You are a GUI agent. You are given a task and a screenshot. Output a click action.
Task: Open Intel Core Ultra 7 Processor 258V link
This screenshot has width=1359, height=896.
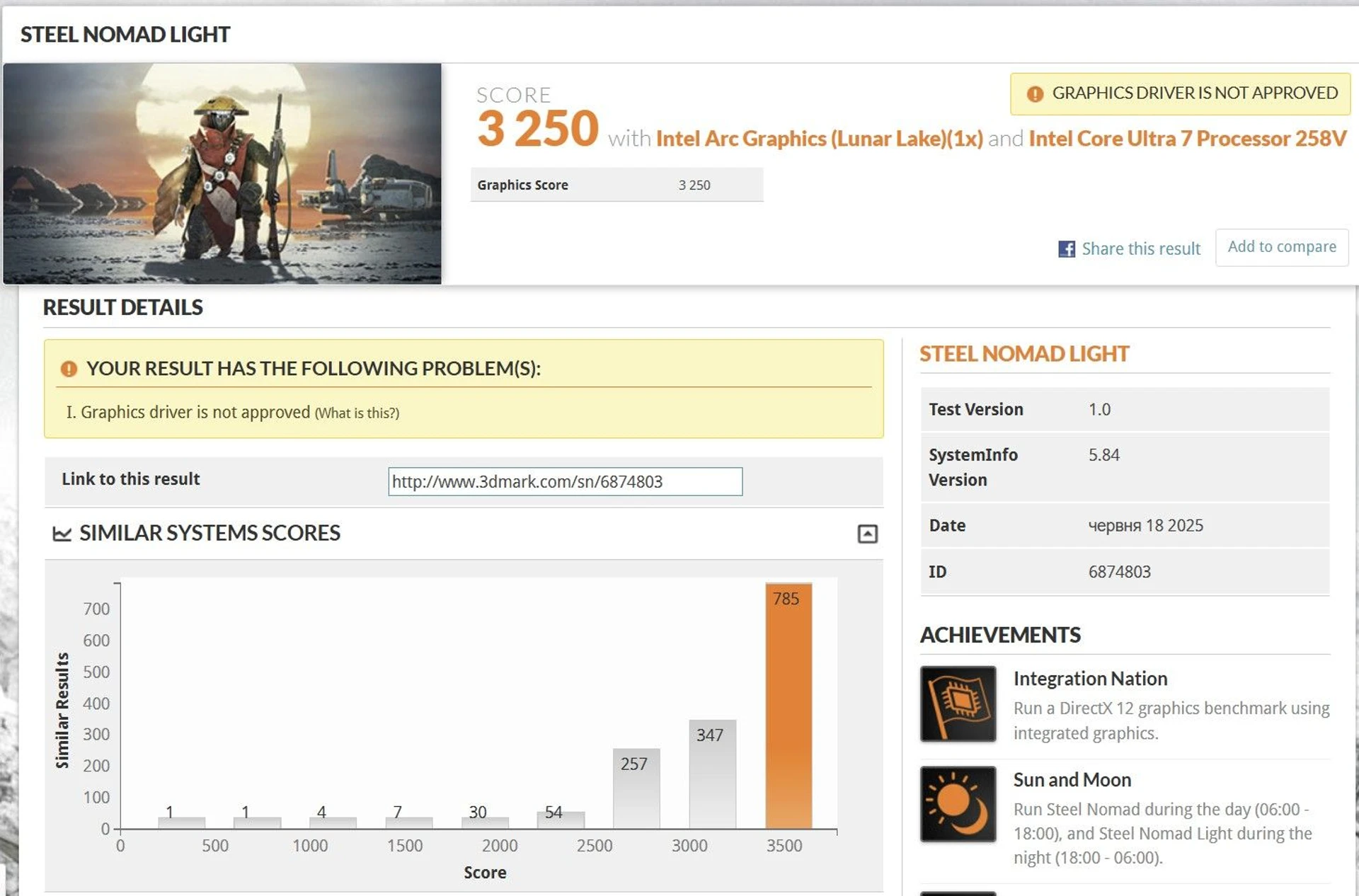point(1187,139)
